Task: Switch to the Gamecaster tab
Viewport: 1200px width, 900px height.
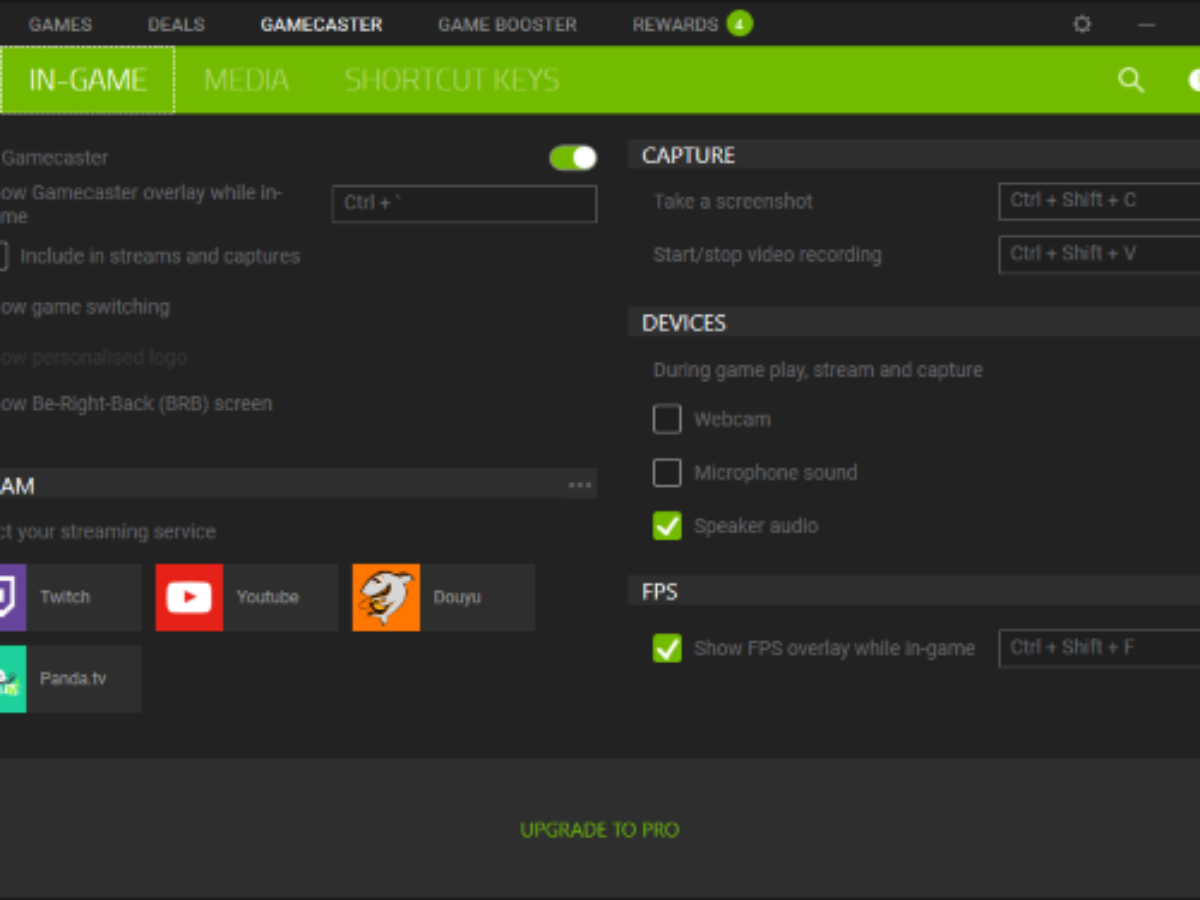Action: pyautogui.click(x=321, y=24)
